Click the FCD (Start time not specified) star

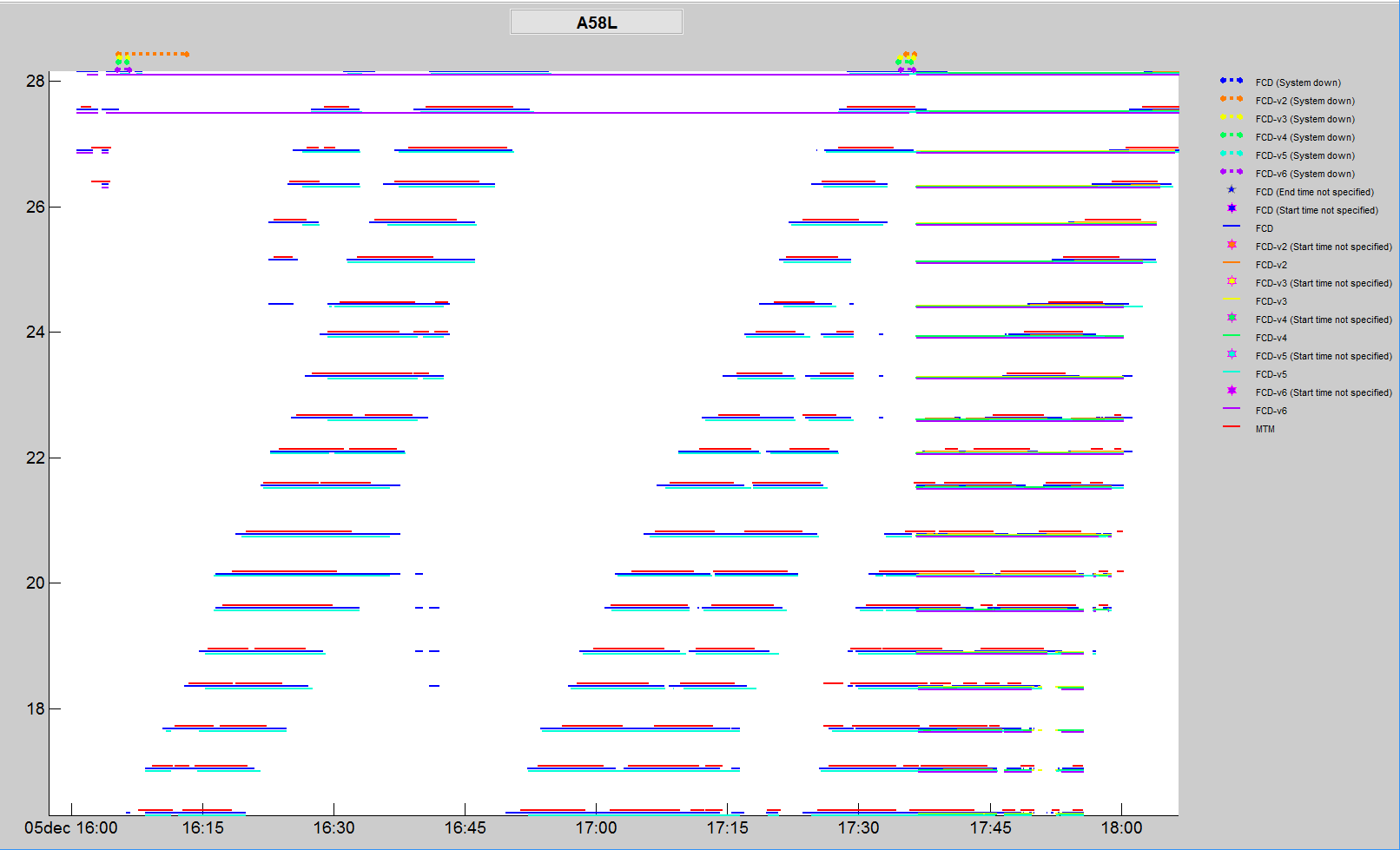tap(1232, 208)
